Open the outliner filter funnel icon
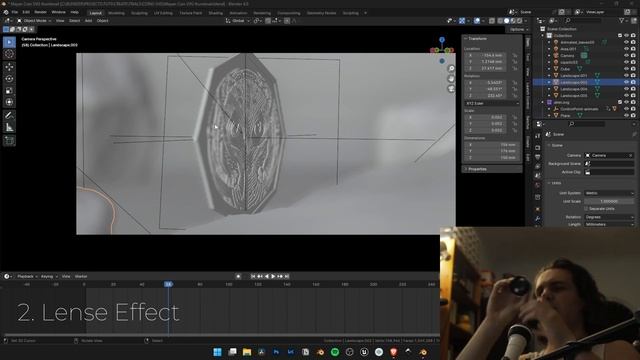640x360 pixels. click(622, 20)
